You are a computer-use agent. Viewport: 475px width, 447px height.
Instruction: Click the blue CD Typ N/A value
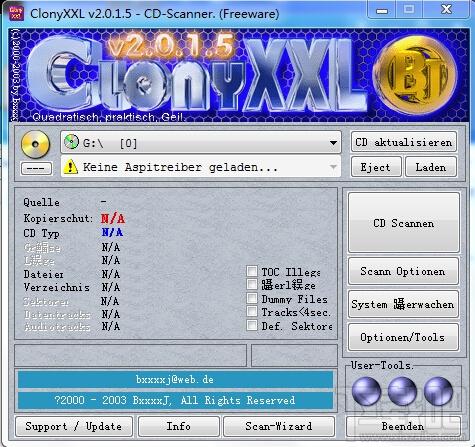pyautogui.click(x=112, y=232)
